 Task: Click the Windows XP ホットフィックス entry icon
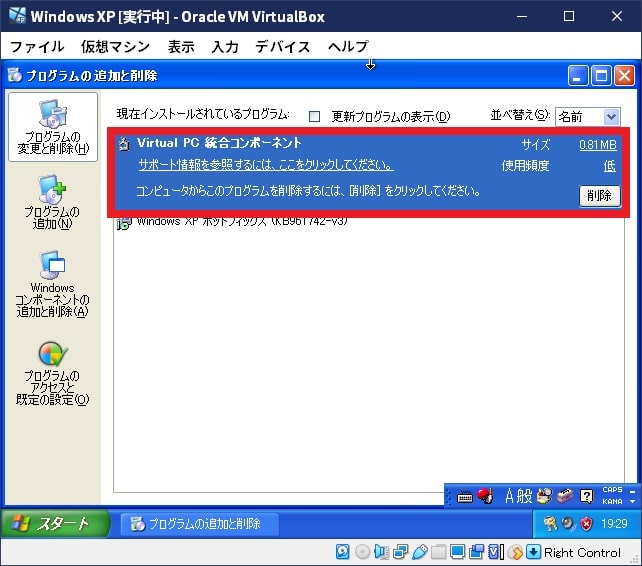click(x=123, y=224)
